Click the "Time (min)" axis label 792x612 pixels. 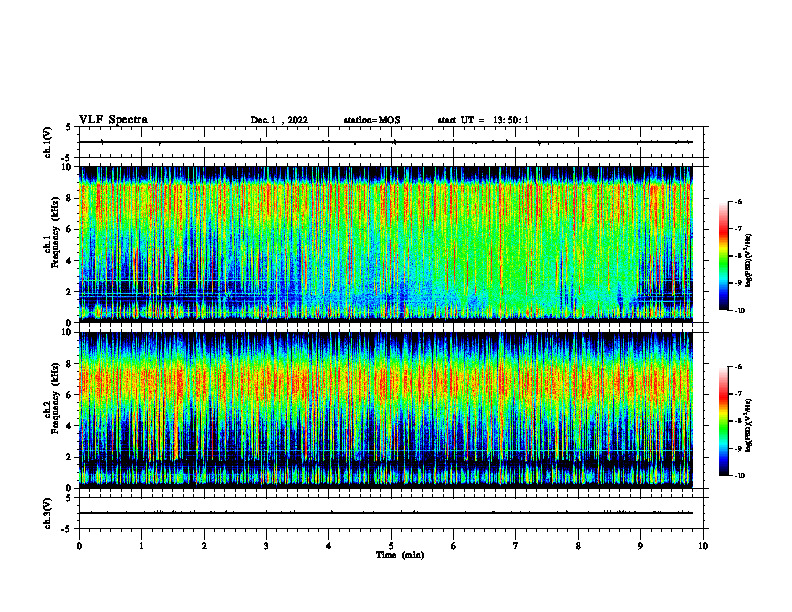pos(400,555)
